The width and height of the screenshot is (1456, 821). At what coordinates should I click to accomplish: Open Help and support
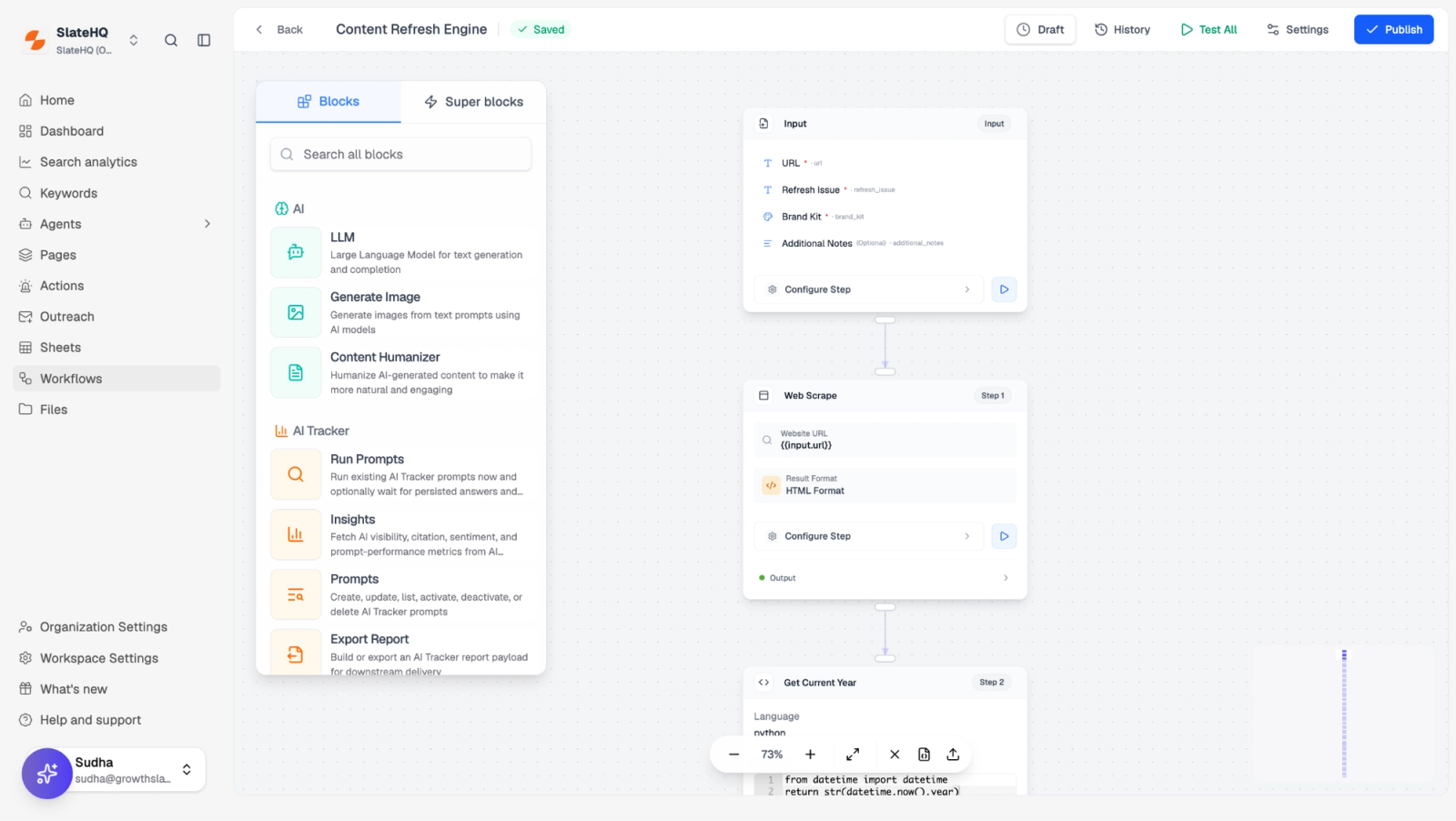click(x=116, y=720)
